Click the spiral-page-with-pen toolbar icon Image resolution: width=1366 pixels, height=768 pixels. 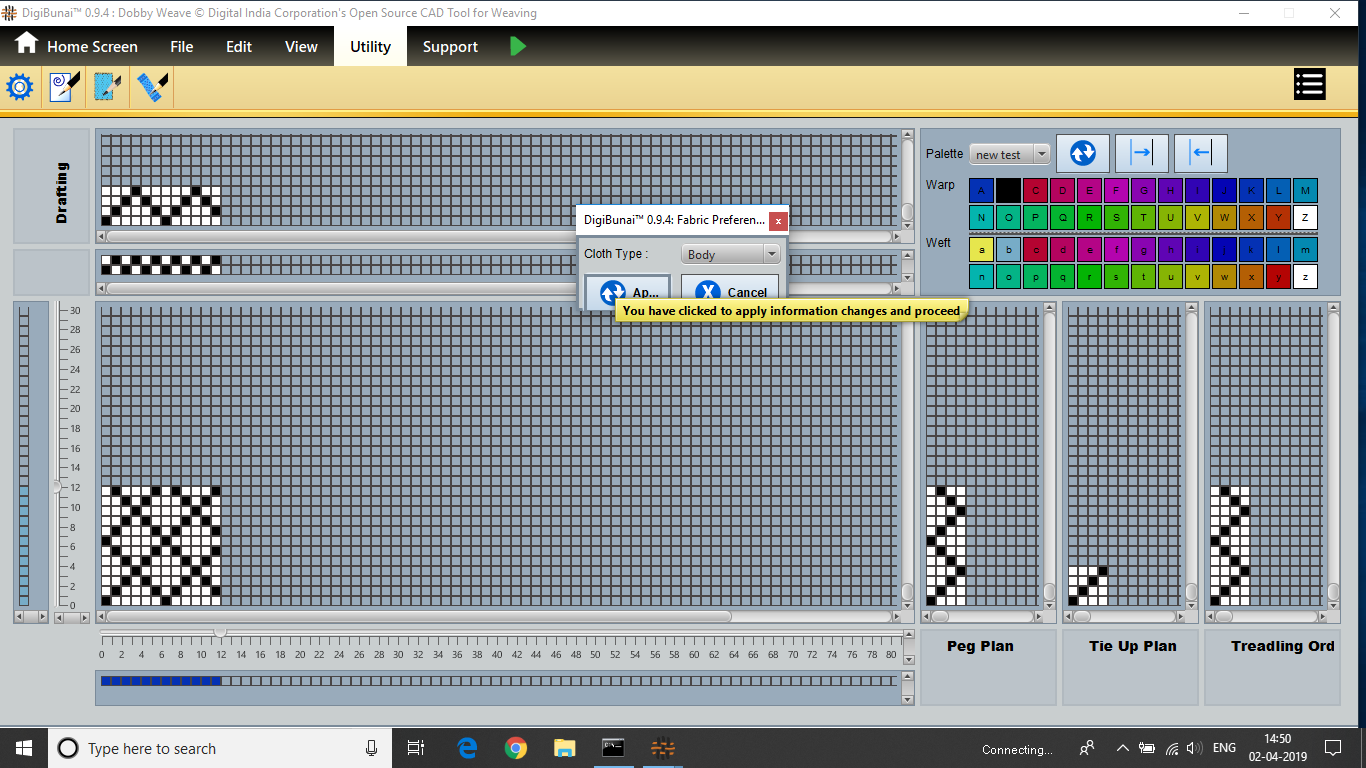pos(64,87)
